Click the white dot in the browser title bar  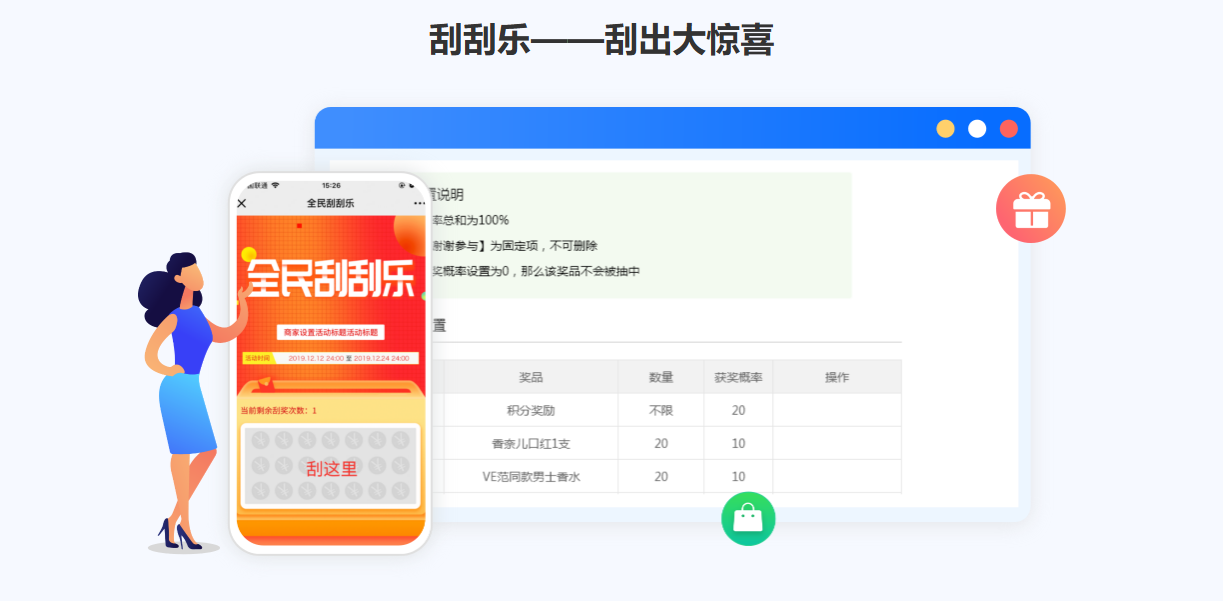pyautogui.click(x=975, y=128)
